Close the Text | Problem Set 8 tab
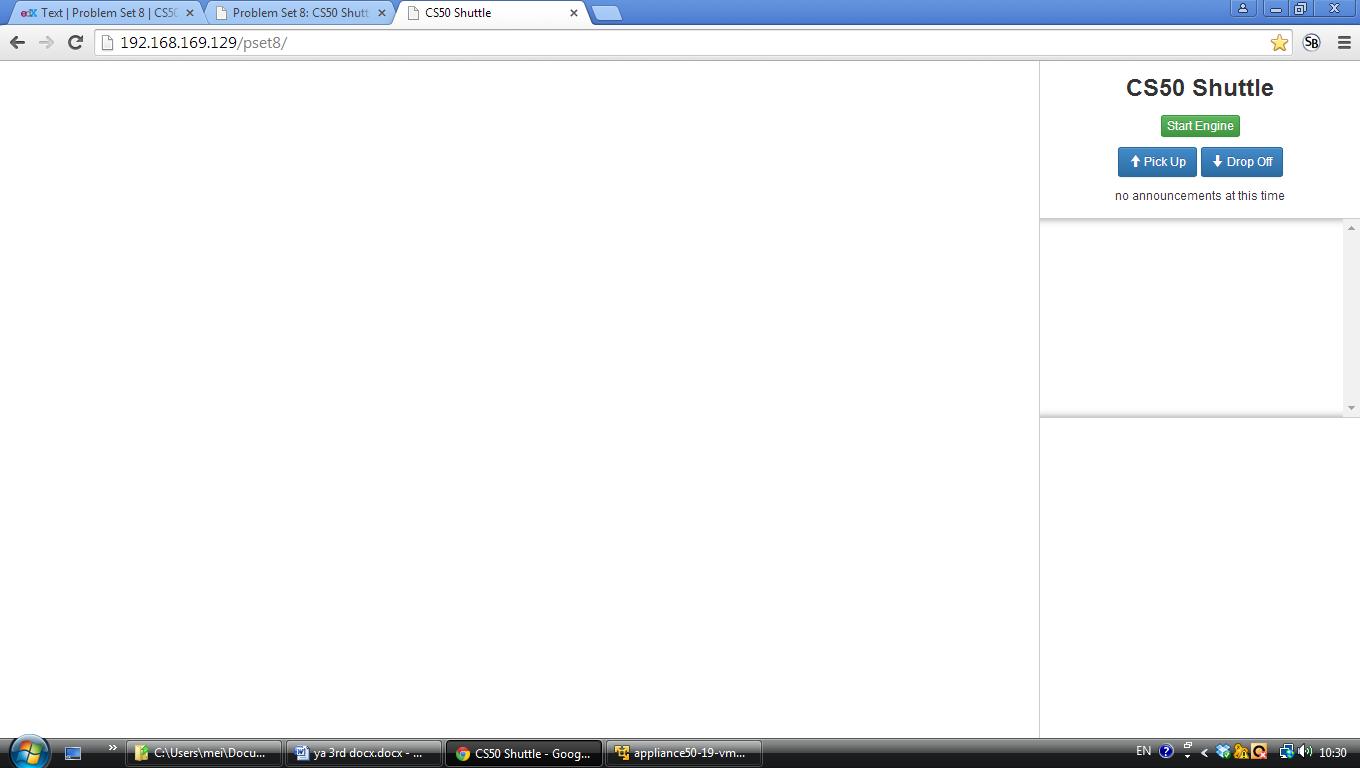The width and height of the screenshot is (1360, 768). pyautogui.click(x=190, y=13)
